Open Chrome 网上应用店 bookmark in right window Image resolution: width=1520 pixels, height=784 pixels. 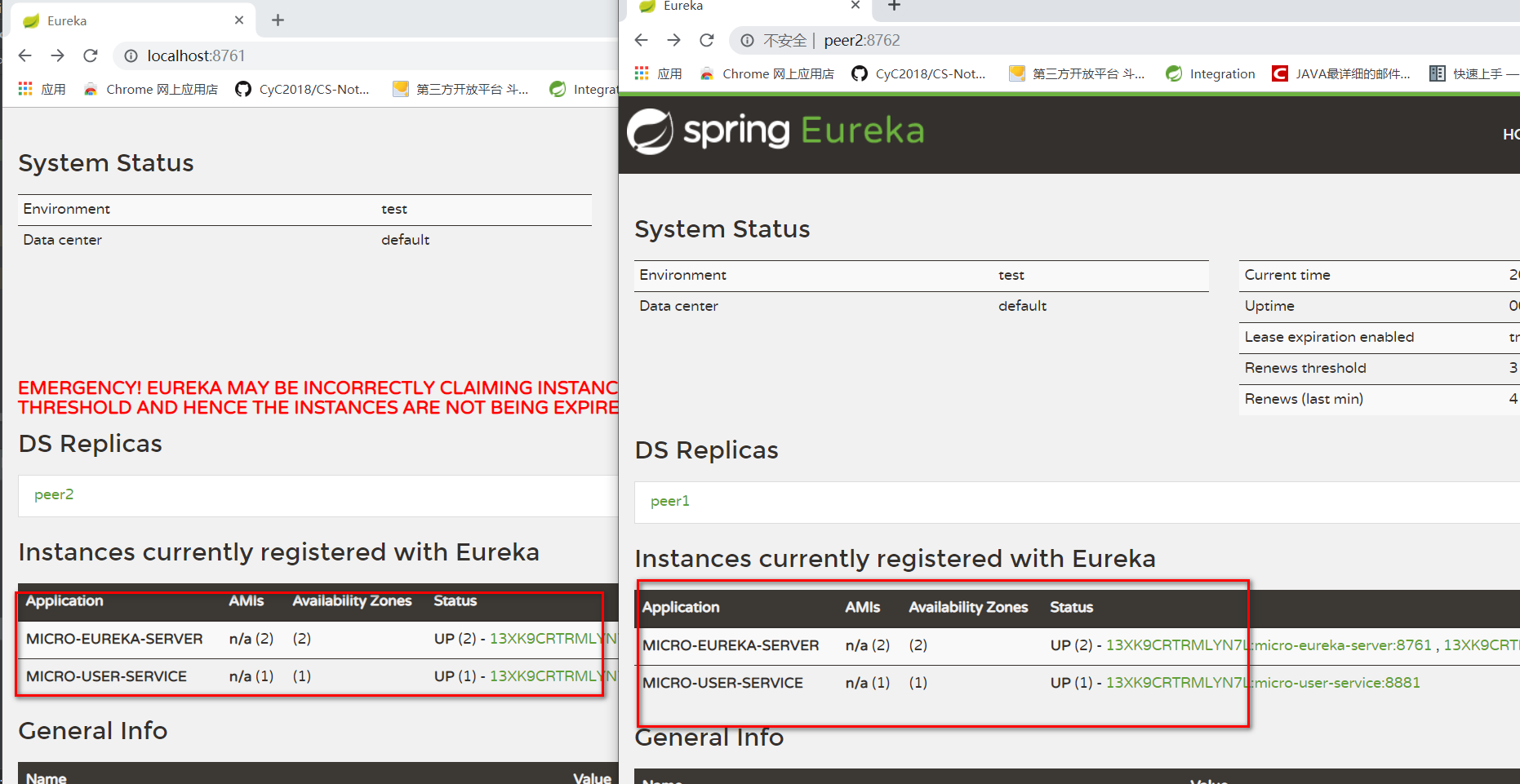[x=767, y=73]
